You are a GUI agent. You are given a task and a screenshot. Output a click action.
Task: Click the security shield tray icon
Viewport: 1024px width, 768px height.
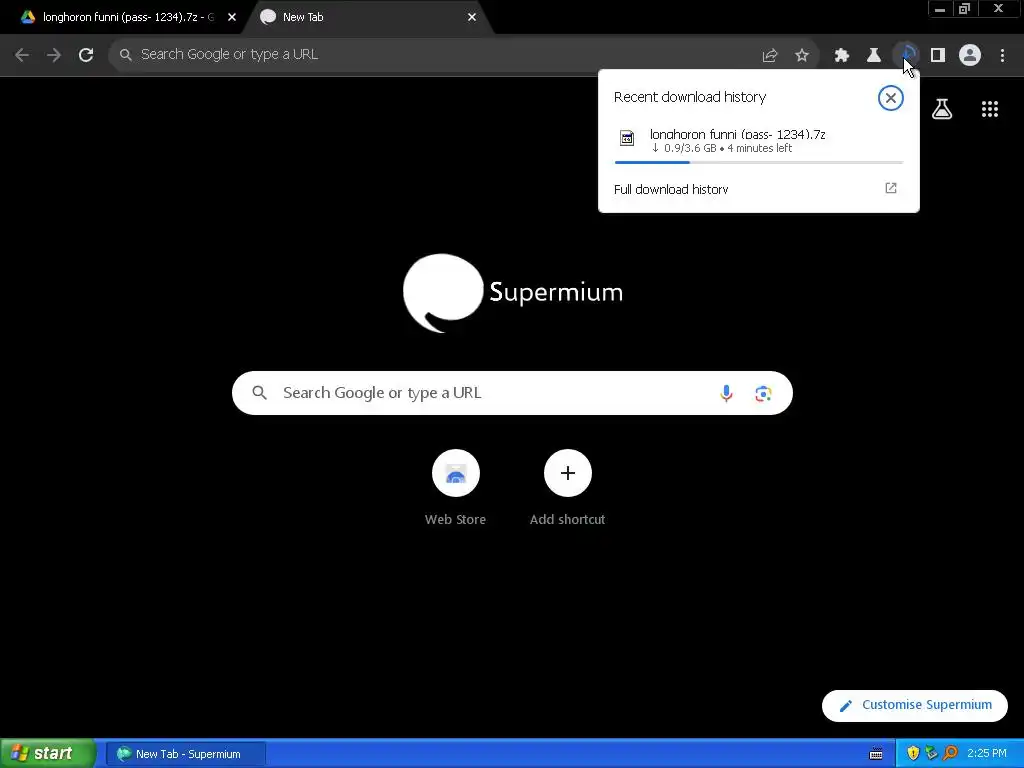(913, 754)
